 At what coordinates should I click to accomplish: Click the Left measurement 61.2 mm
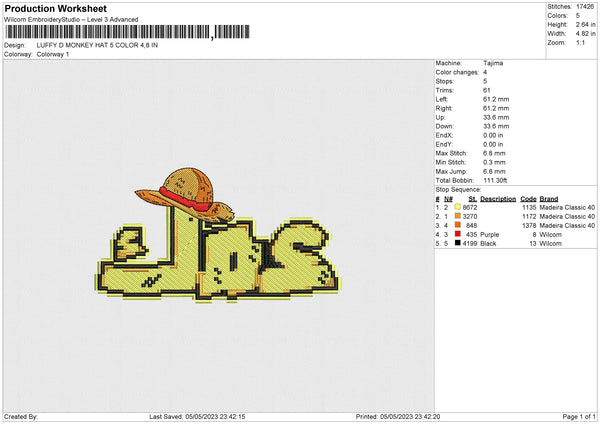point(496,99)
